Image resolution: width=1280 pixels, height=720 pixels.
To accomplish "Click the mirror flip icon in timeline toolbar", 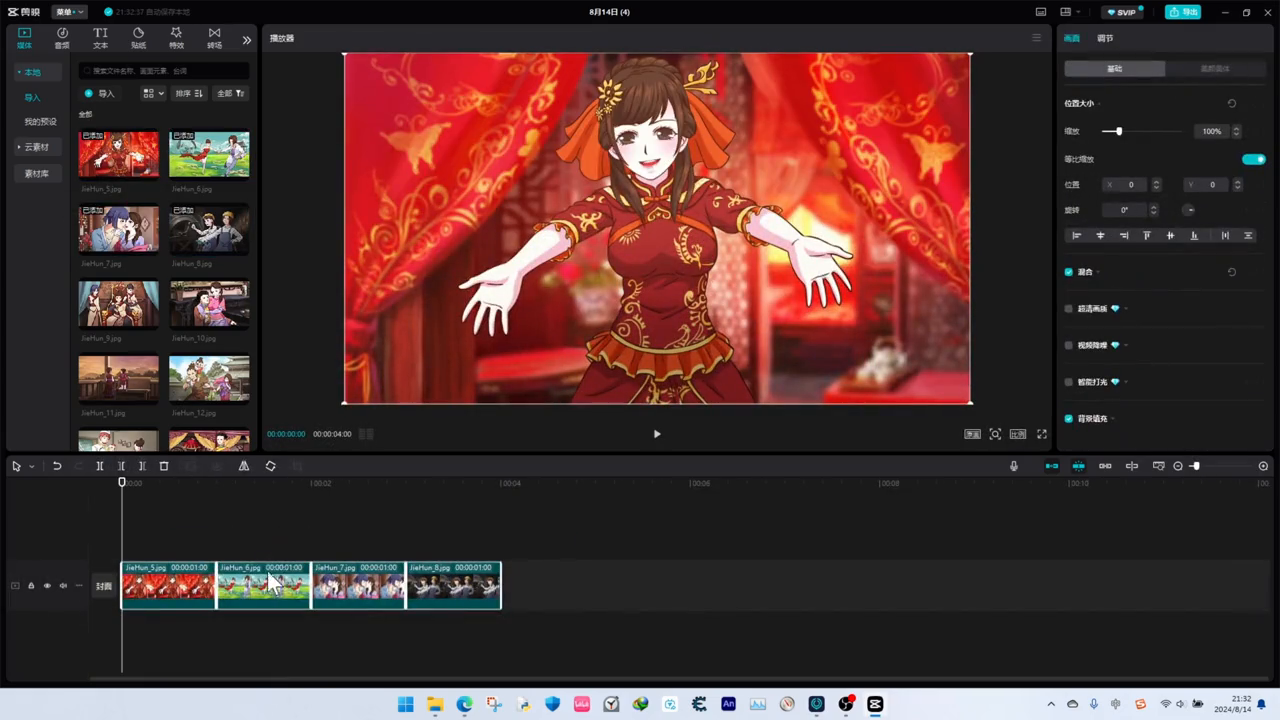I will tap(243, 466).
